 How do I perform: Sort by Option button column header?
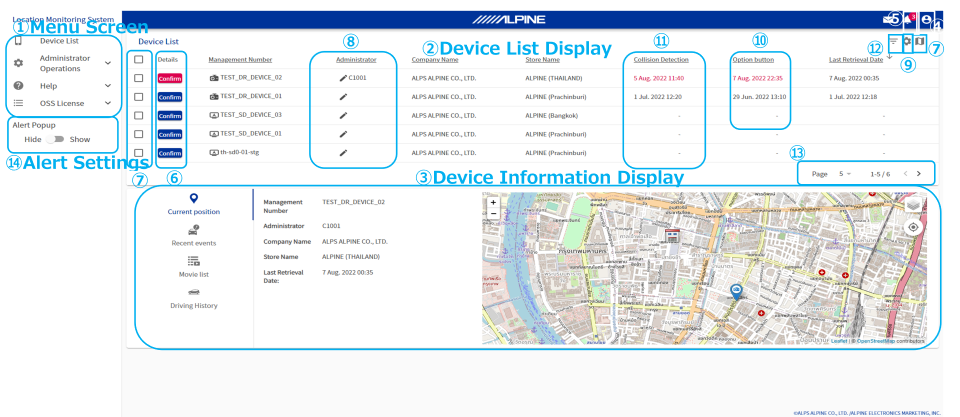point(753,59)
